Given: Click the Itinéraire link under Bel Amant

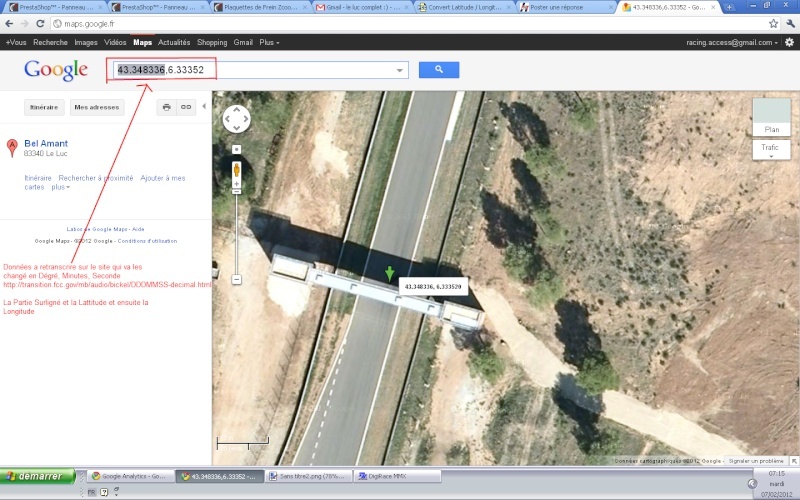Looking at the screenshot, I should [x=38, y=178].
